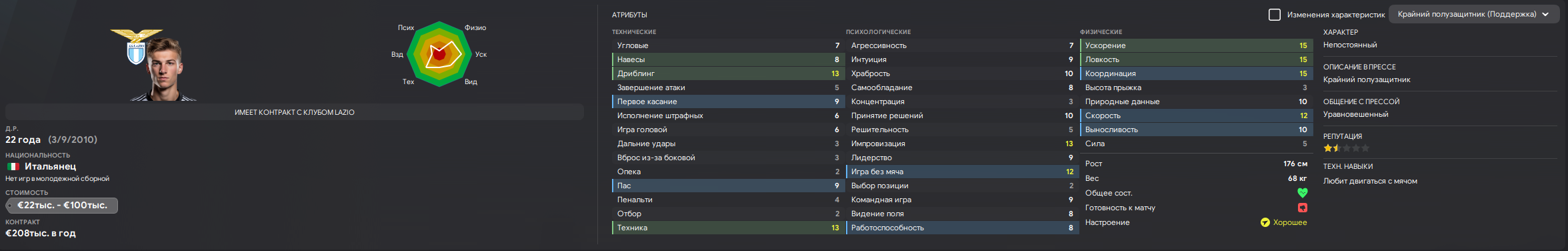The image size is (1568, 251).
Task: Click the Lazio club badge icon
Action: tap(136, 46)
